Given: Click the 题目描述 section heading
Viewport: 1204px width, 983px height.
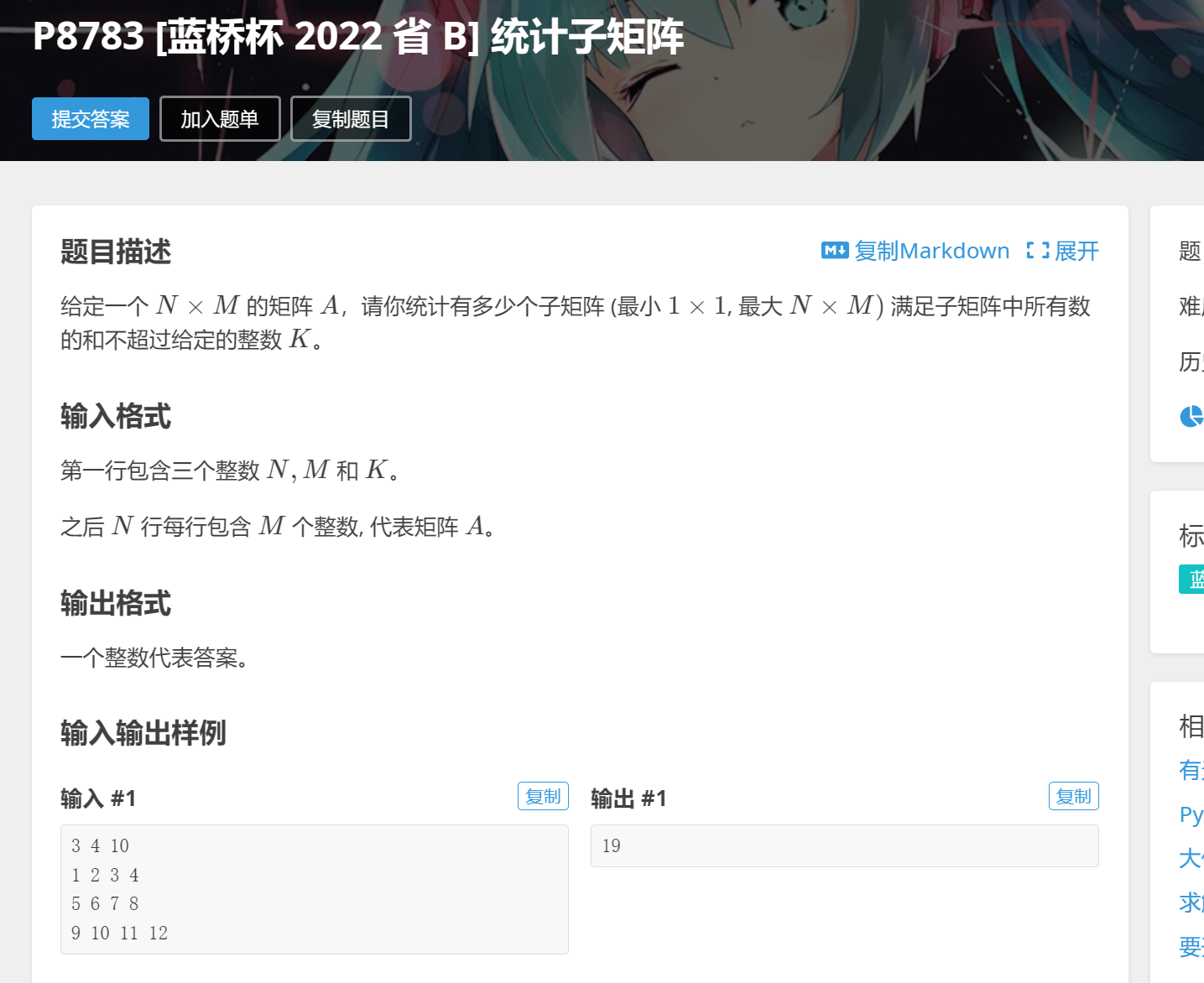Looking at the screenshot, I should coord(116,252).
